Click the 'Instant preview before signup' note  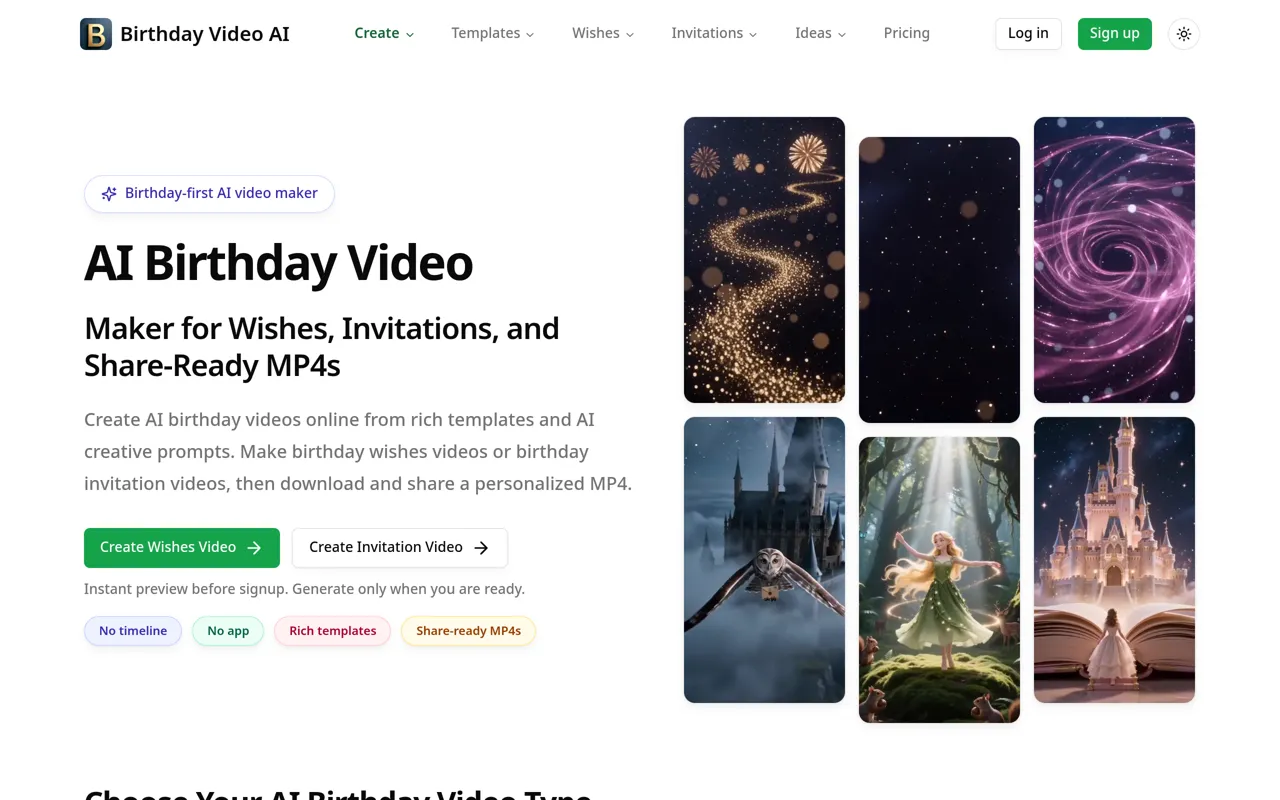click(304, 589)
